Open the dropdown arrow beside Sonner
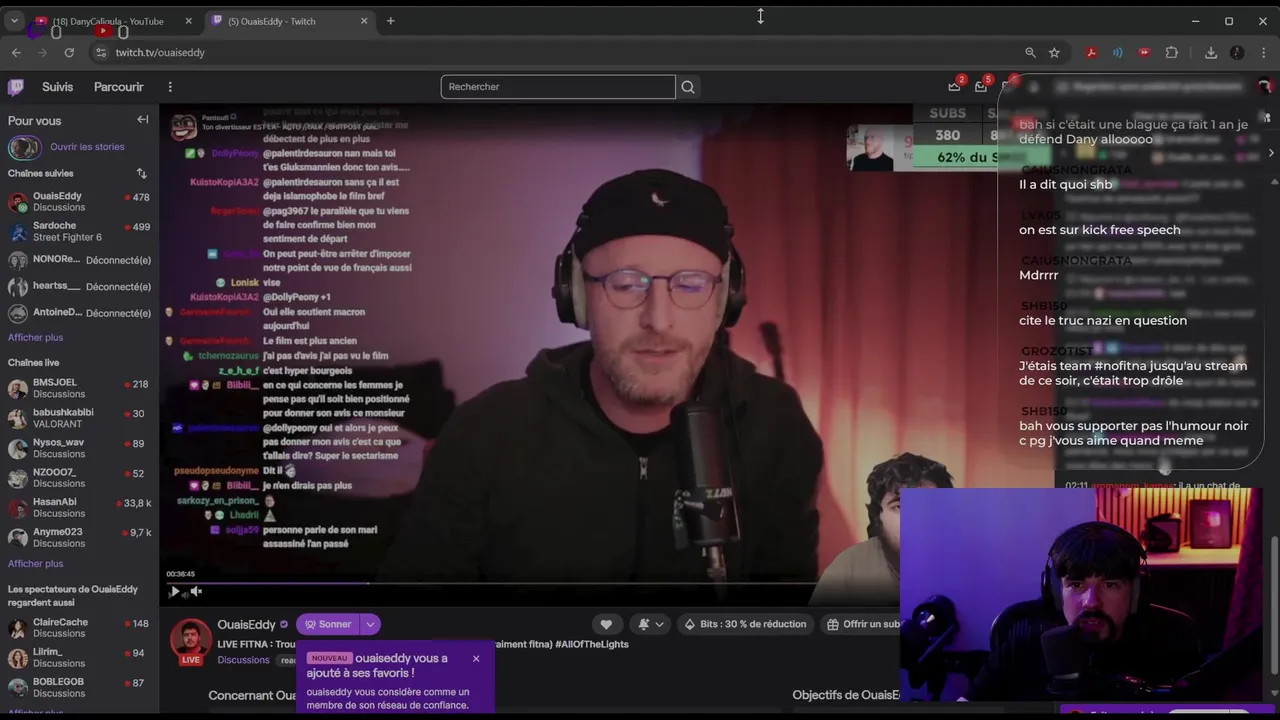Image resolution: width=1280 pixels, height=720 pixels. point(370,624)
